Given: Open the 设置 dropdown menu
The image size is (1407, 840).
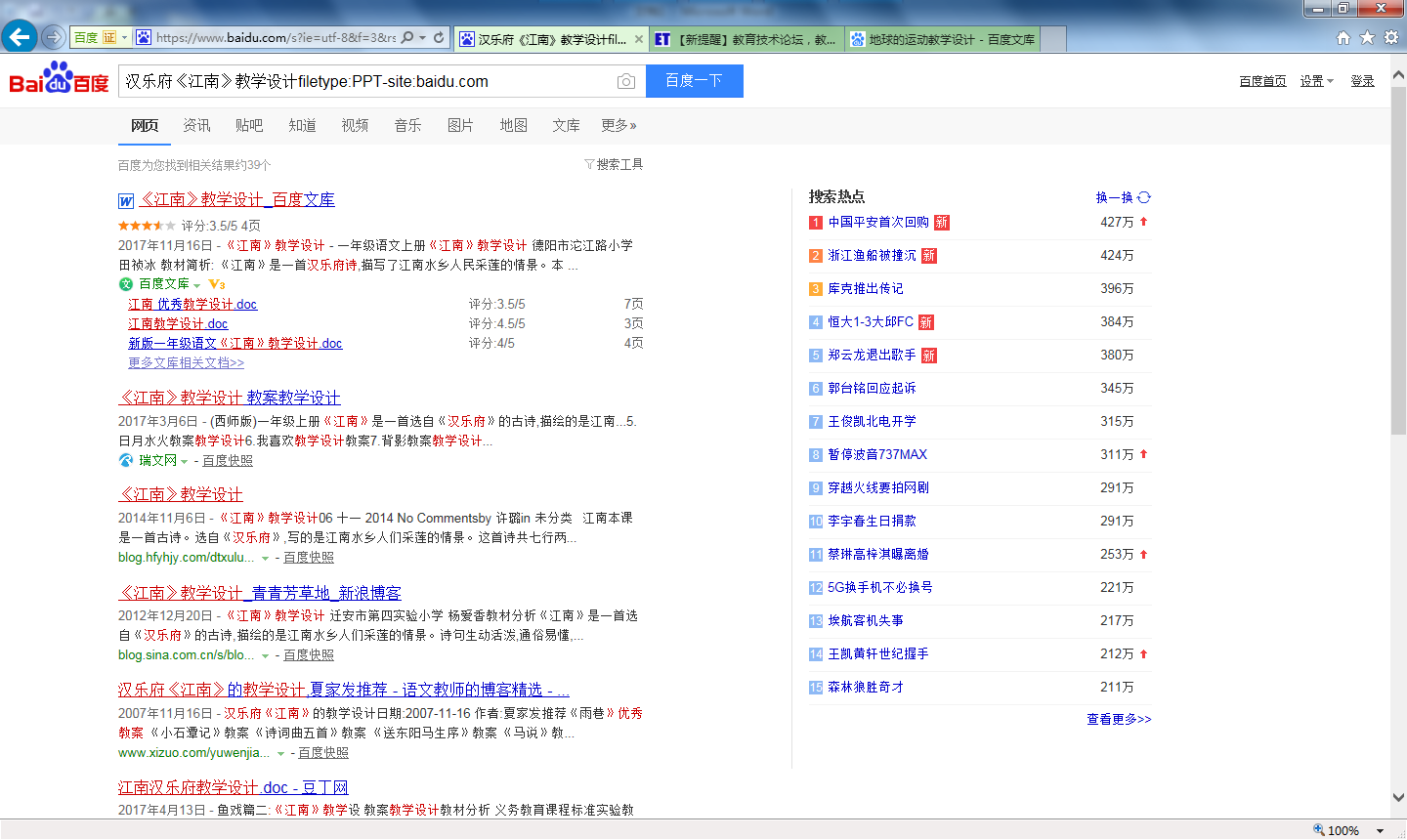Looking at the screenshot, I should tap(1316, 81).
